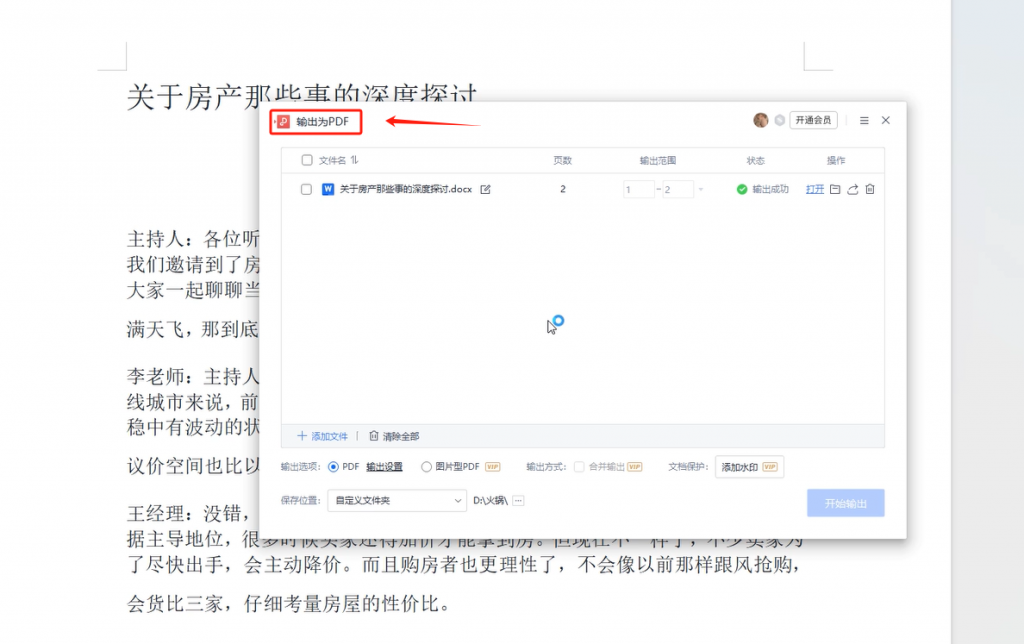Click the output range end page field

point(678,189)
